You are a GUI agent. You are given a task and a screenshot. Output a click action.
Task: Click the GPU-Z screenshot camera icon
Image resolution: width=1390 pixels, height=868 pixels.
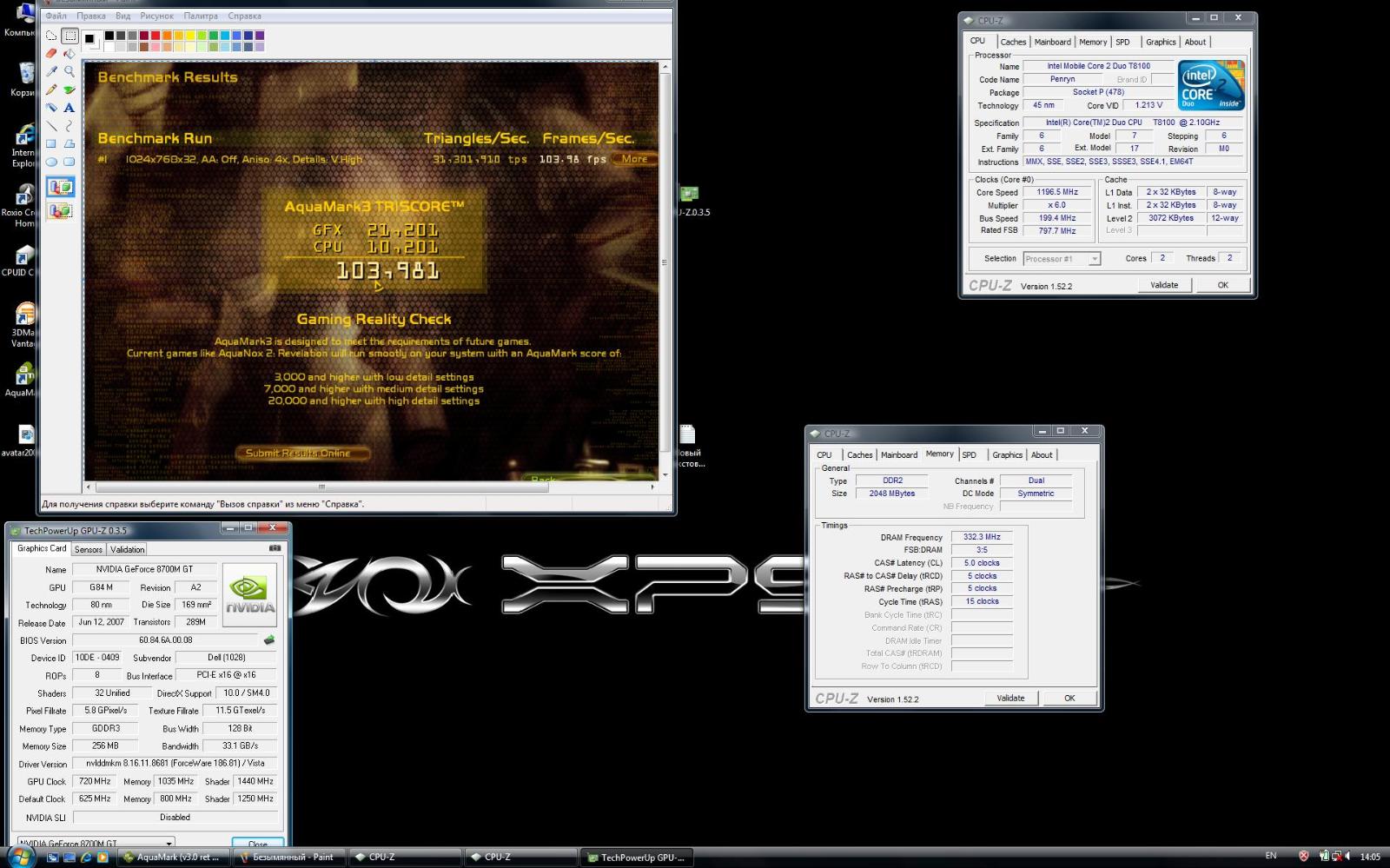[x=275, y=548]
